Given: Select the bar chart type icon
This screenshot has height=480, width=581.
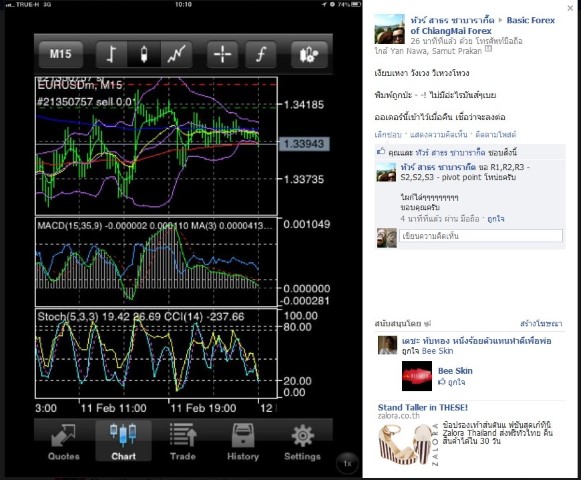Looking at the screenshot, I should coord(112,54).
